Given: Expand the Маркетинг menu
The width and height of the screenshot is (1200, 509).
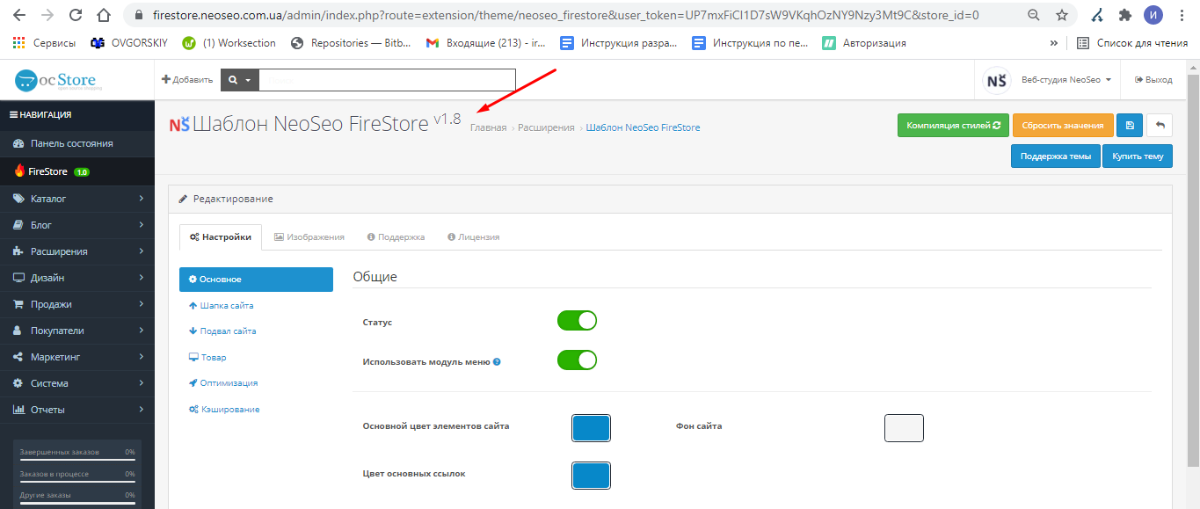Looking at the screenshot, I should [x=77, y=357].
